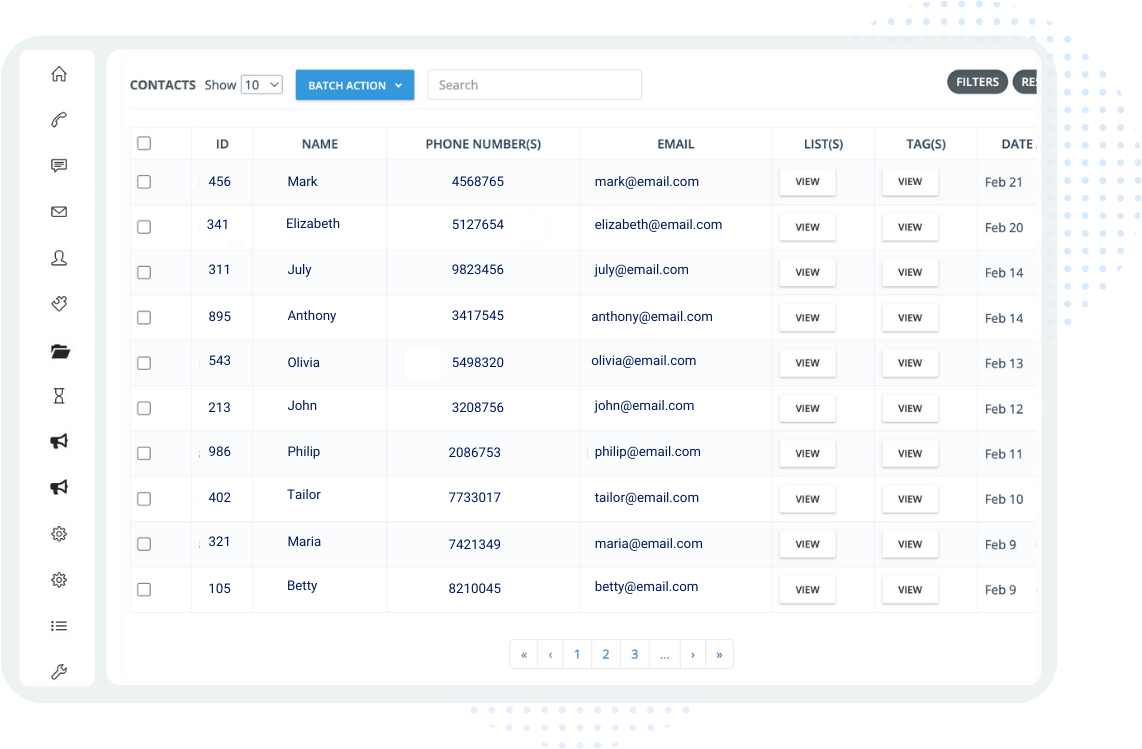Select the checkbox for Betty's row
1142x749 pixels.
[x=144, y=589]
